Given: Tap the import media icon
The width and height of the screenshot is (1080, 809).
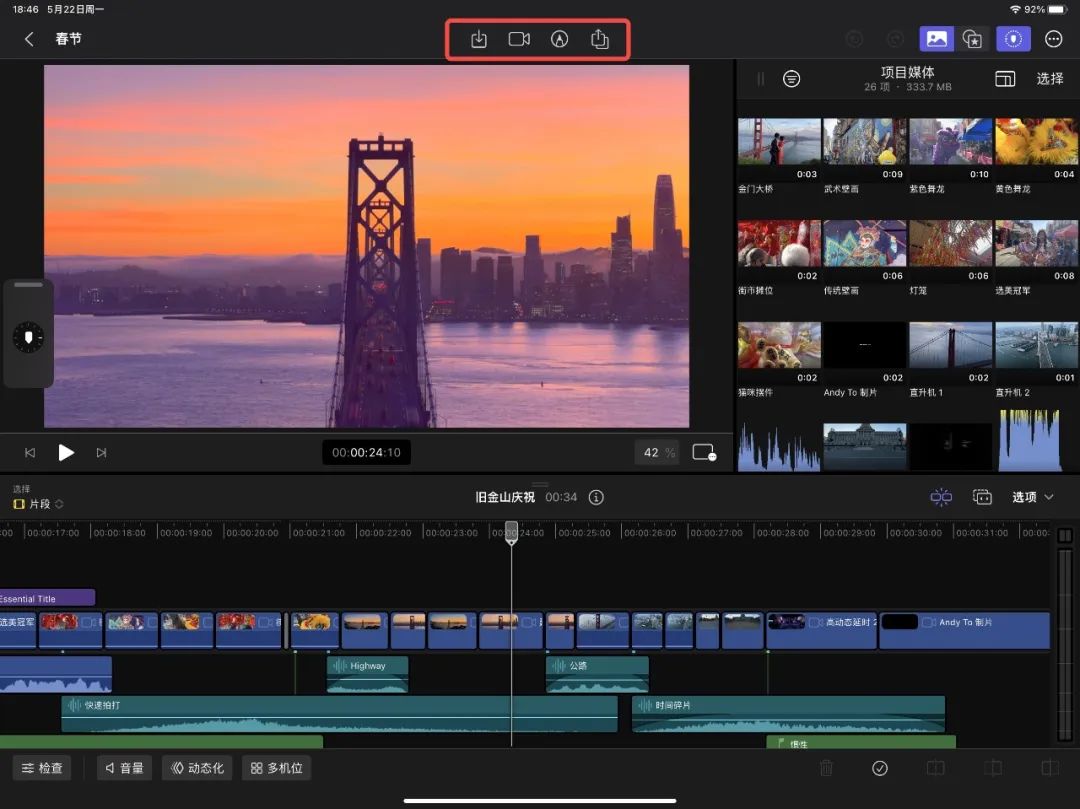Looking at the screenshot, I should pyautogui.click(x=479, y=39).
